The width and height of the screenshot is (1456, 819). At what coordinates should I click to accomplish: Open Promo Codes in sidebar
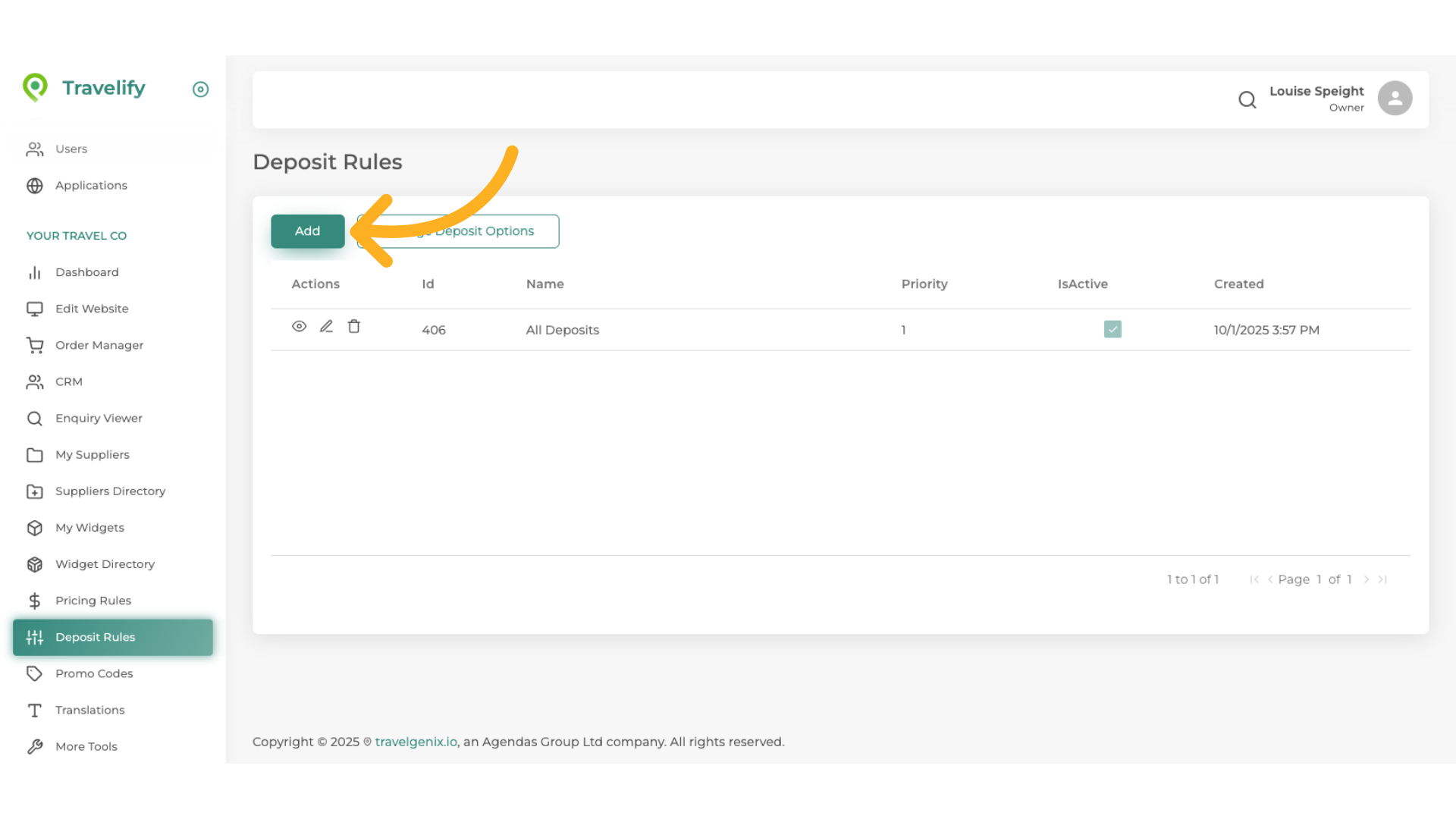coord(93,673)
